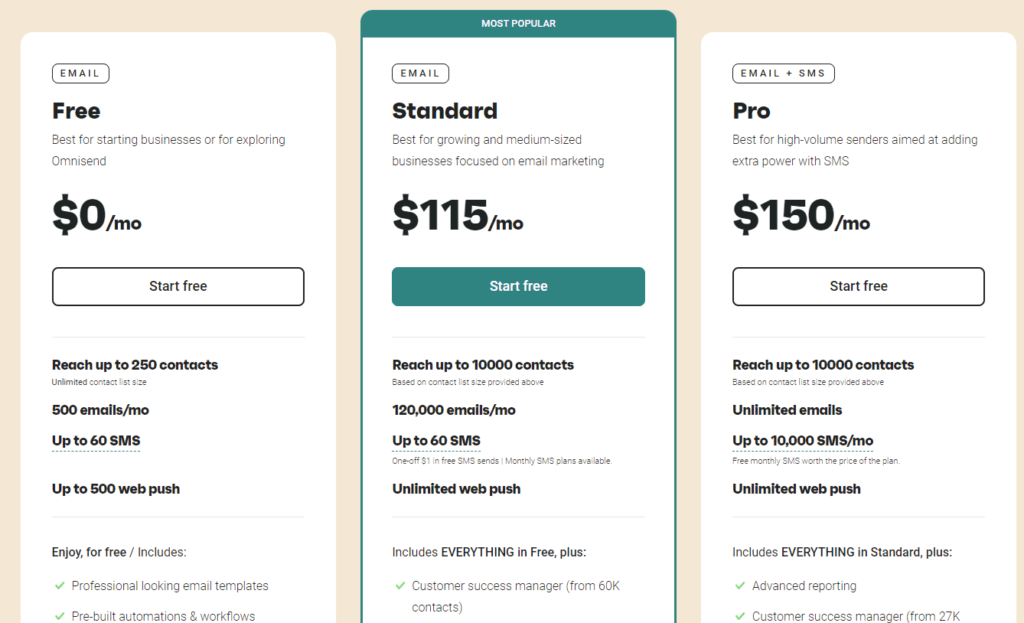Viewport: 1024px width, 623px height.
Task: Click checkmark beside Professional looking email templates
Action: (59, 586)
